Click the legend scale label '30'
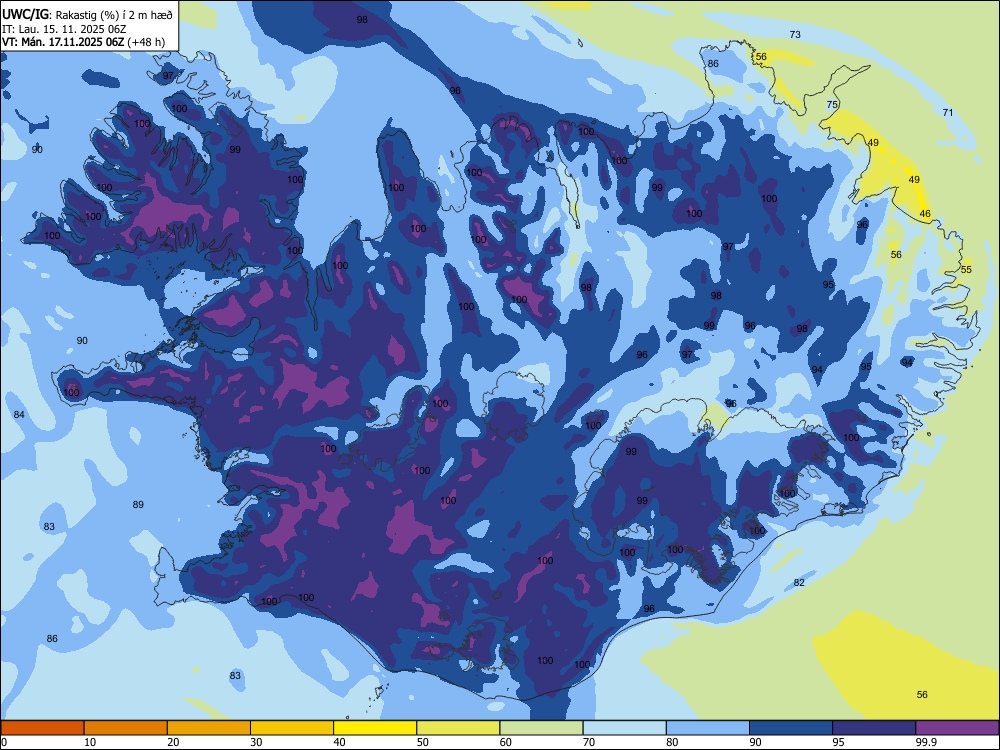This screenshot has height=750, width=1000. (x=256, y=742)
